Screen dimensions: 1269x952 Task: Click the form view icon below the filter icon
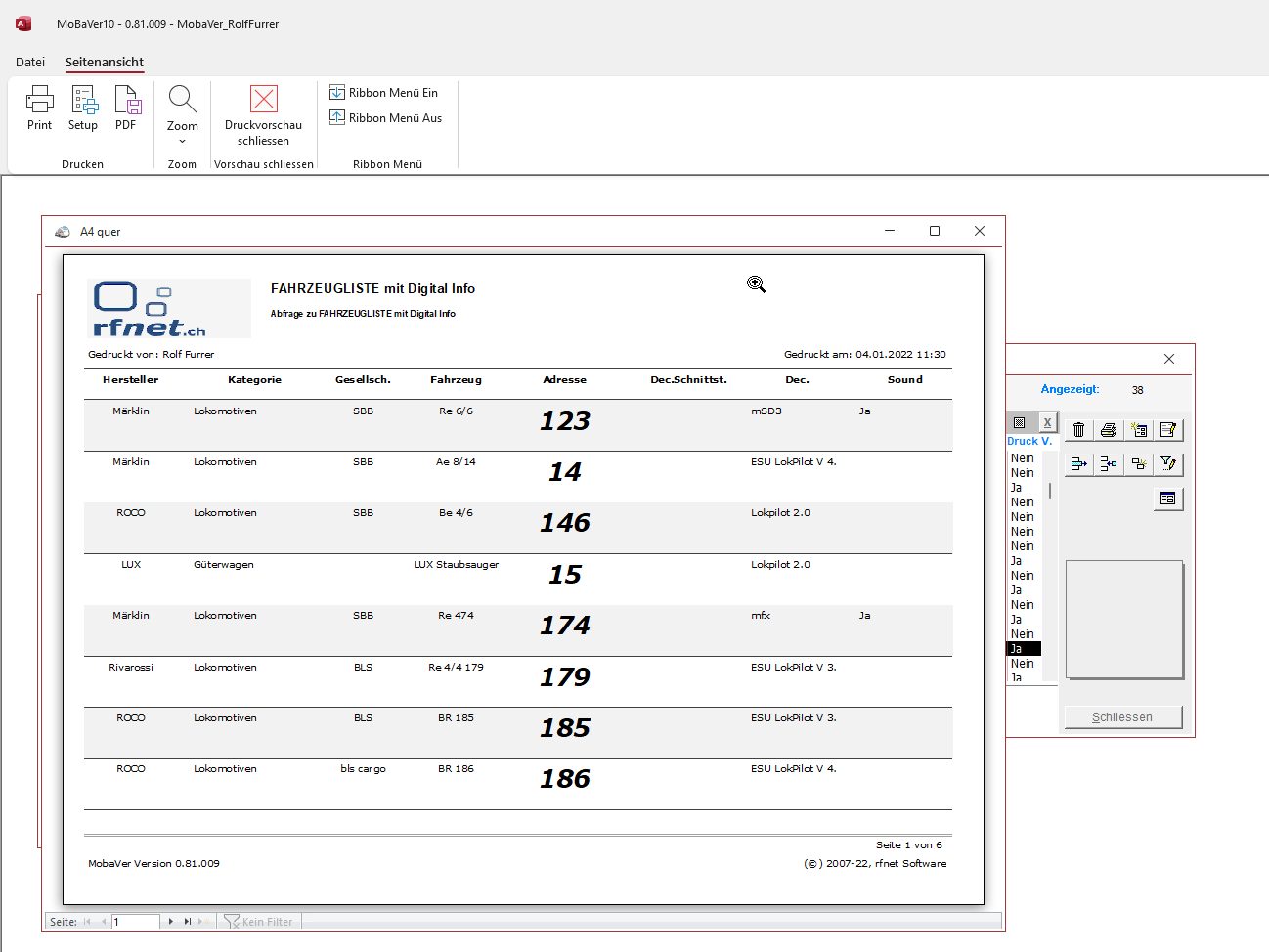pyautogui.click(x=1168, y=498)
